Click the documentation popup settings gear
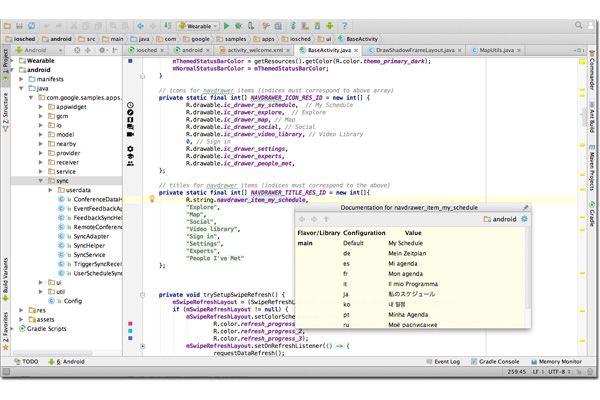The width and height of the screenshot is (600, 400). (524, 219)
